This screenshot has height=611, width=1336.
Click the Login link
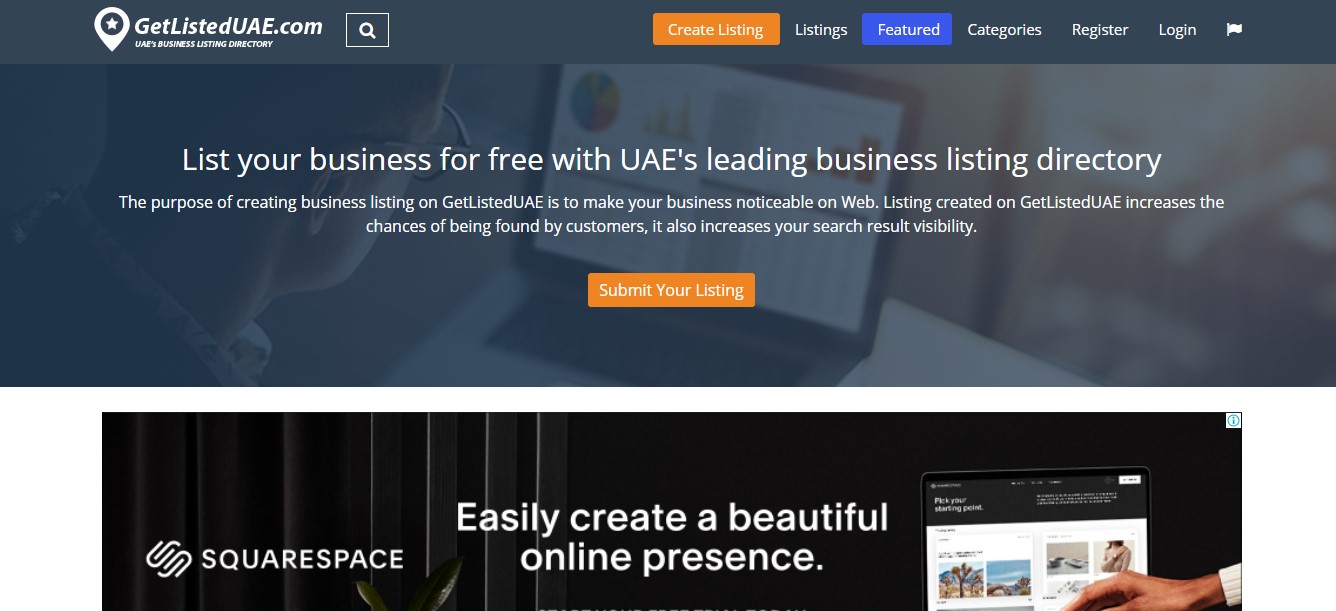point(1177,29)
